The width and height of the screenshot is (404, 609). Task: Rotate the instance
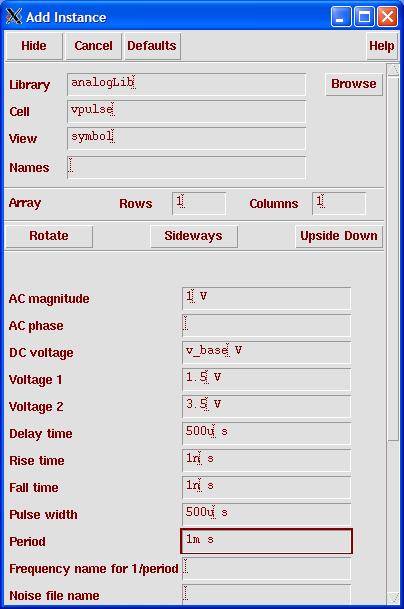[x=49, y=236]
